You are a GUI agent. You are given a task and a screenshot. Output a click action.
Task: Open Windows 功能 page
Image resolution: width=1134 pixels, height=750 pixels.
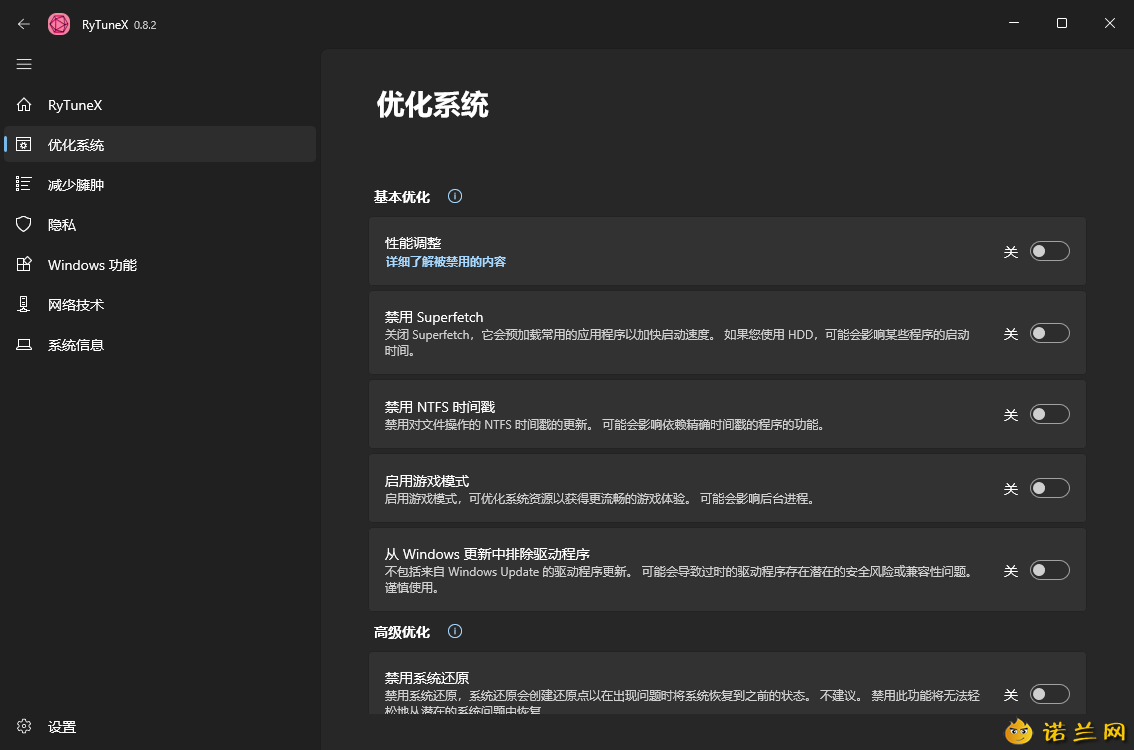pos(160,265)
